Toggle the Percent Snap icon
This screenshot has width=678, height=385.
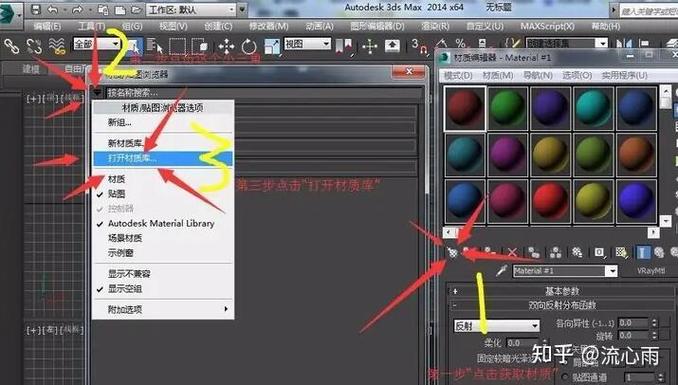coord(460,43)
